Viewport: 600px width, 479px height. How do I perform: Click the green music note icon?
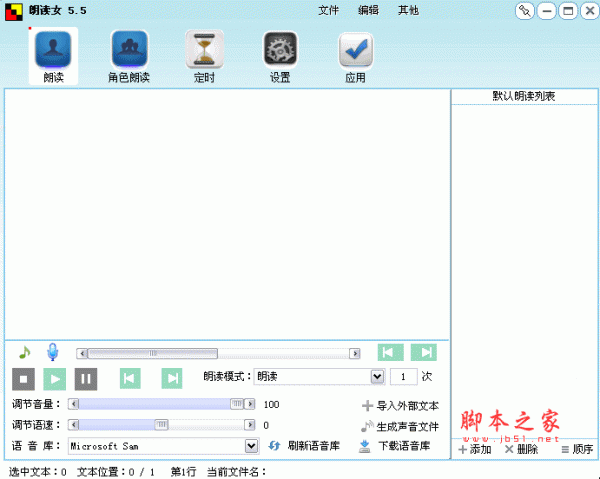click(24, 352)
